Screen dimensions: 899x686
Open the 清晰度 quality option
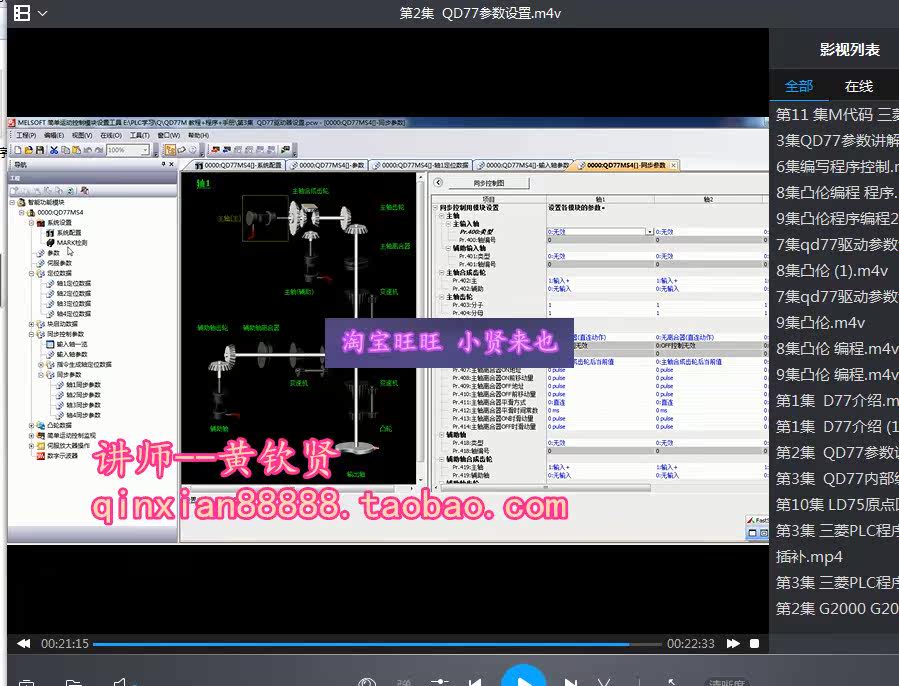point(726,683)
